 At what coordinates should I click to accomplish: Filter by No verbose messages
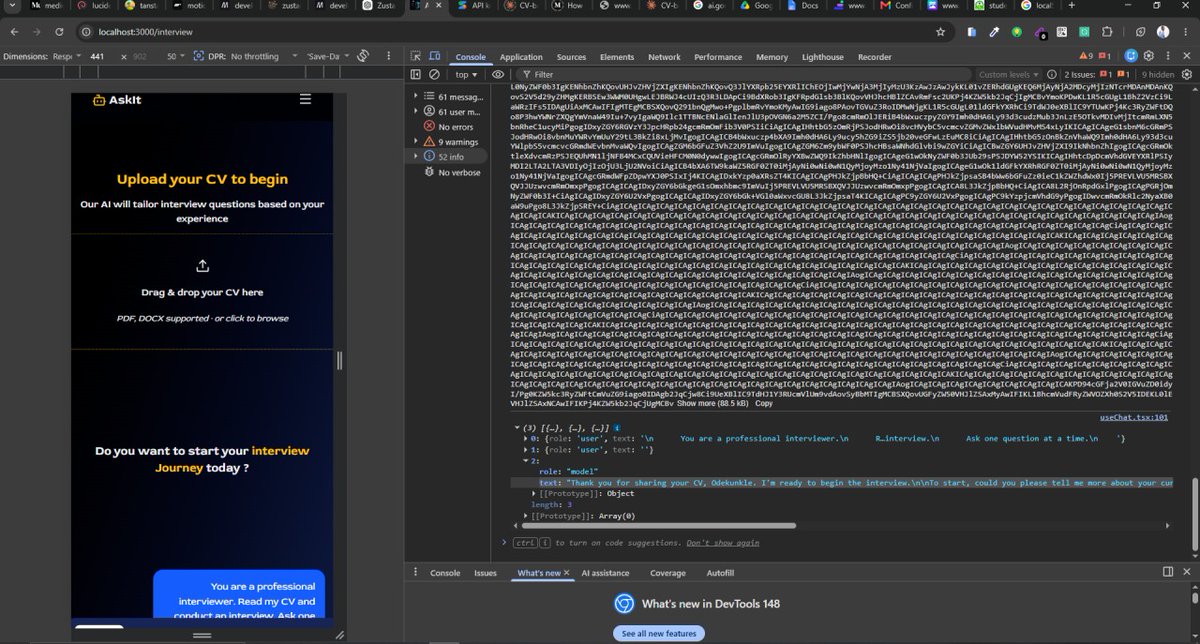(x=452, y=172)
